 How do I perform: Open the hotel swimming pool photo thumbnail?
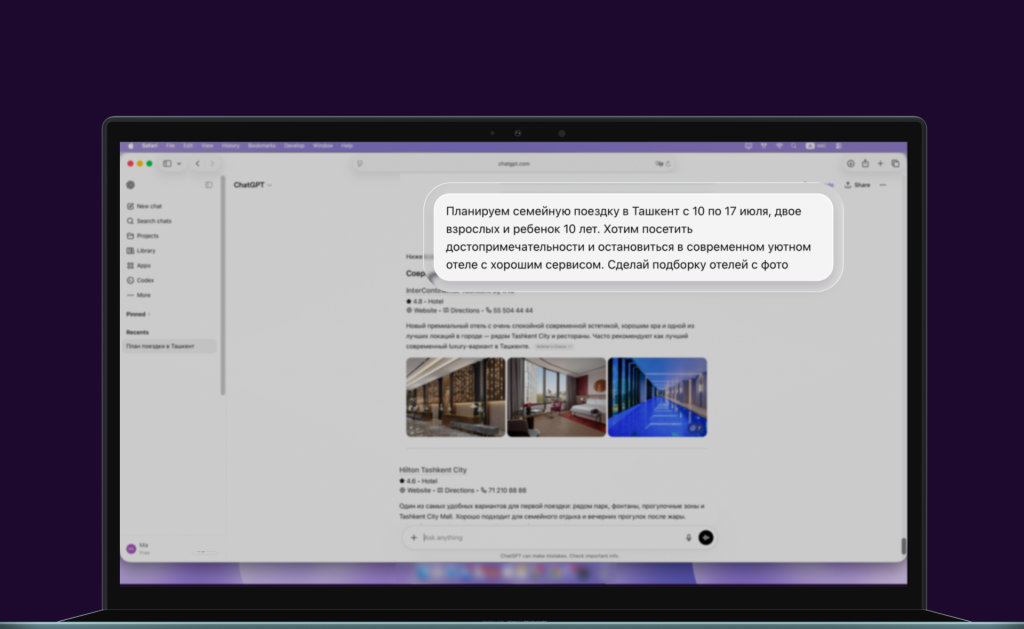(x=657, y=397)
